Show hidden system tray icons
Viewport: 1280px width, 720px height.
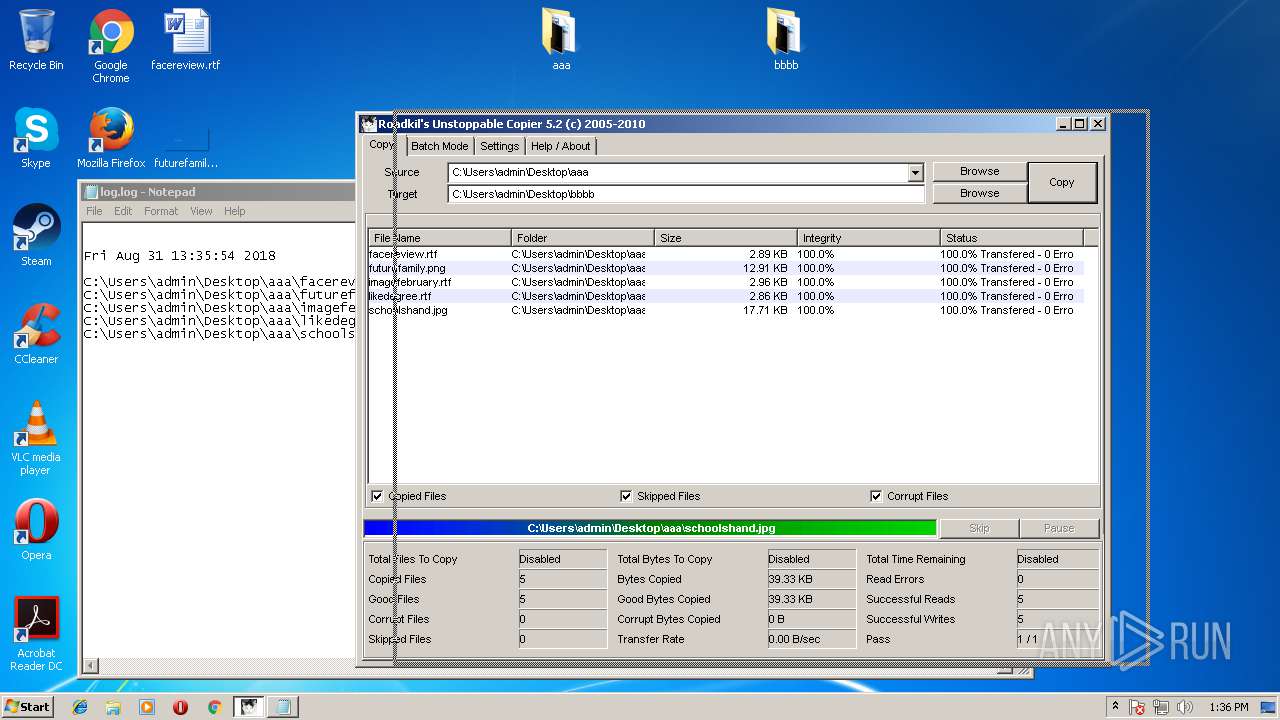pos(1116,707)
